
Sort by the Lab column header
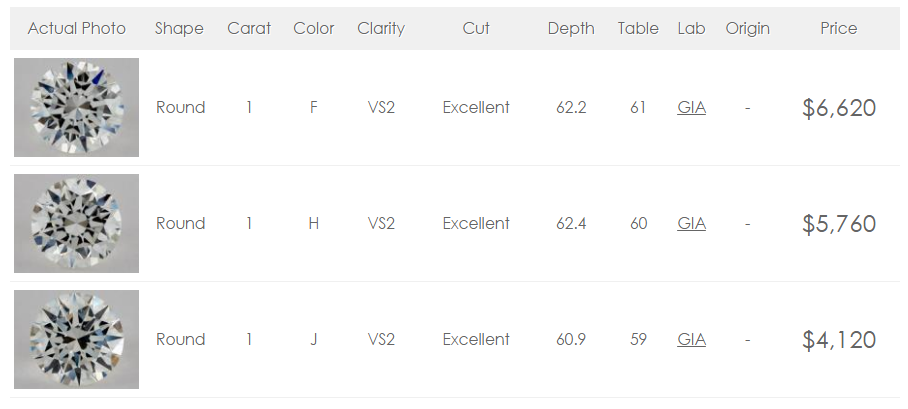[691, 28]
